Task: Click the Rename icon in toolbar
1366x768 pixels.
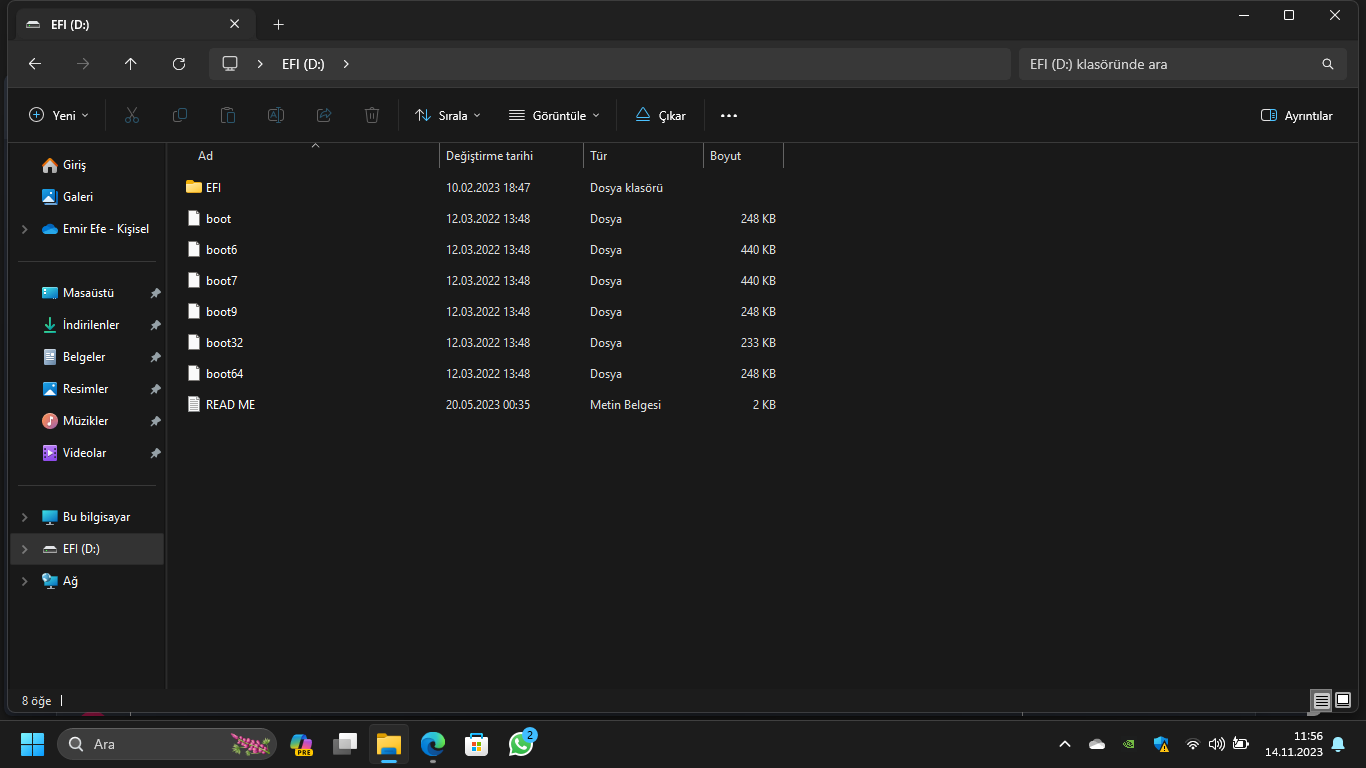Action: [x=276, y=115]
